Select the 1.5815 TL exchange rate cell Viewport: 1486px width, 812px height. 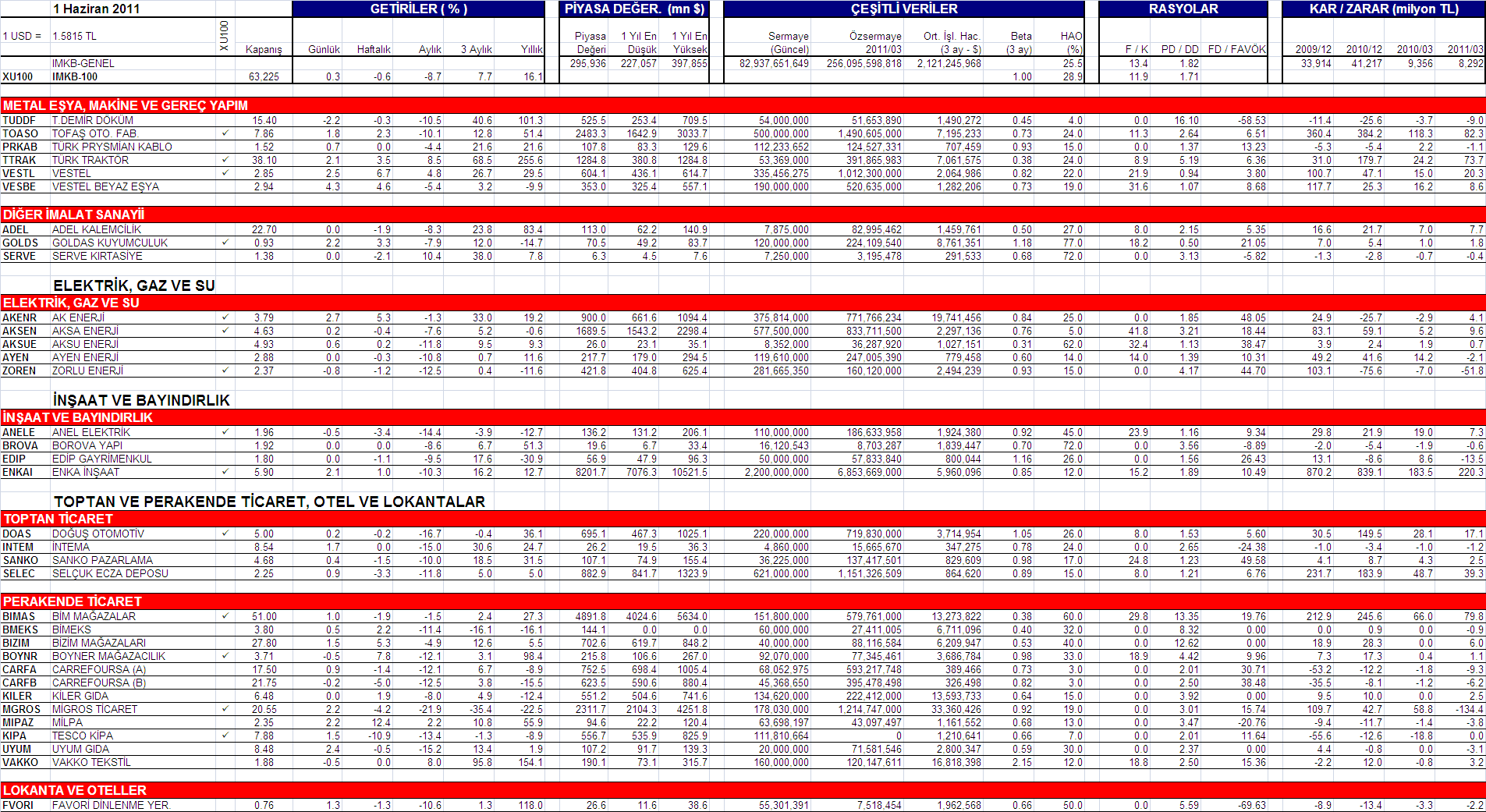coord(74,36)
